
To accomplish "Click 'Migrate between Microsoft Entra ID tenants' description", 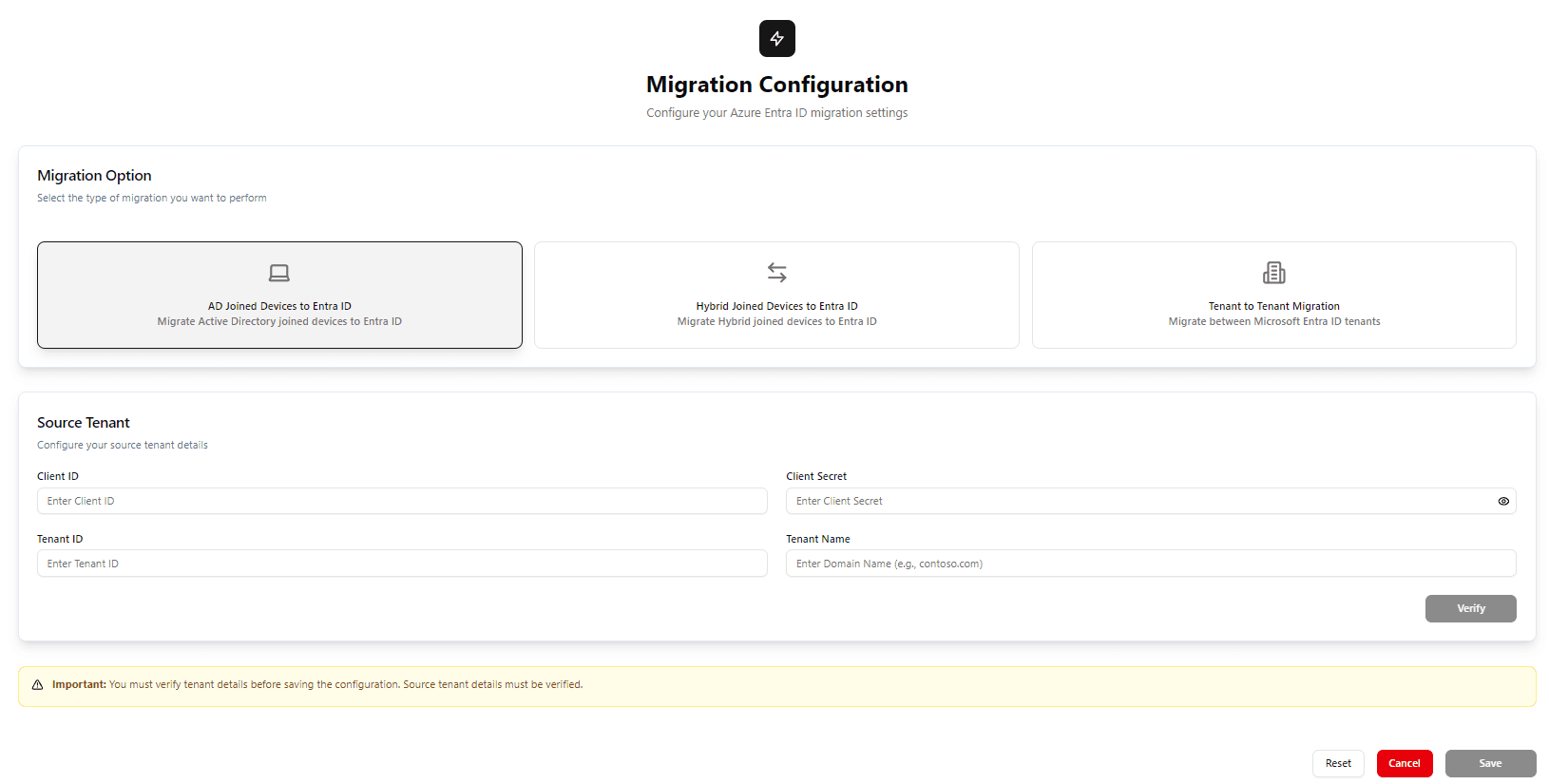I will pos(1273,321).
